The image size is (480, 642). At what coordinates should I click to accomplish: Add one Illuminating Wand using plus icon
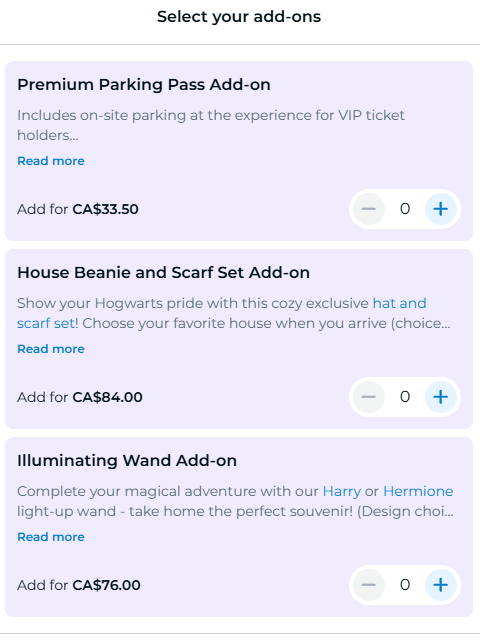441,585
